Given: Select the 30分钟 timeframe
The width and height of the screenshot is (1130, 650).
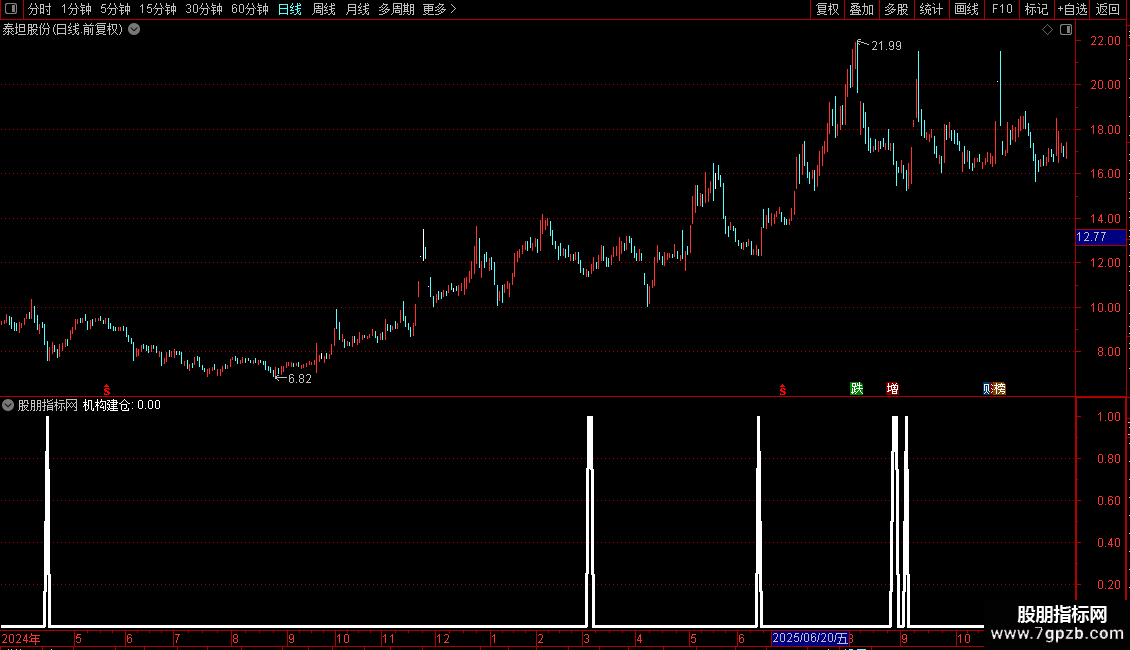Looking at the screenshot, I should (x=203, y=9).
